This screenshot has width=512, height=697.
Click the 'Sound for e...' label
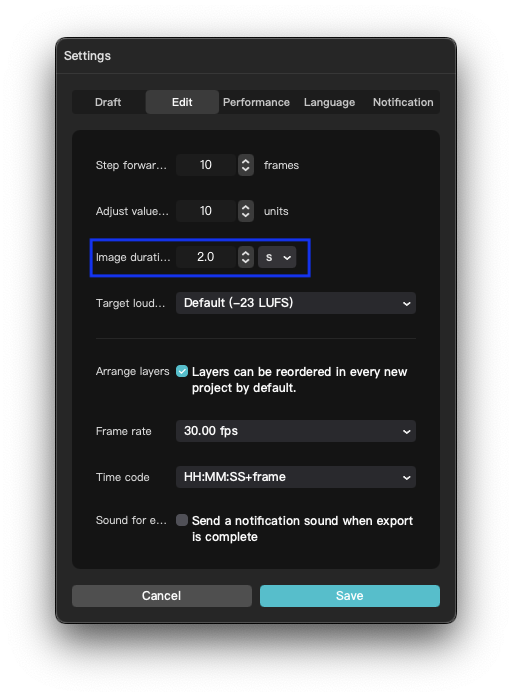(131, 520)
